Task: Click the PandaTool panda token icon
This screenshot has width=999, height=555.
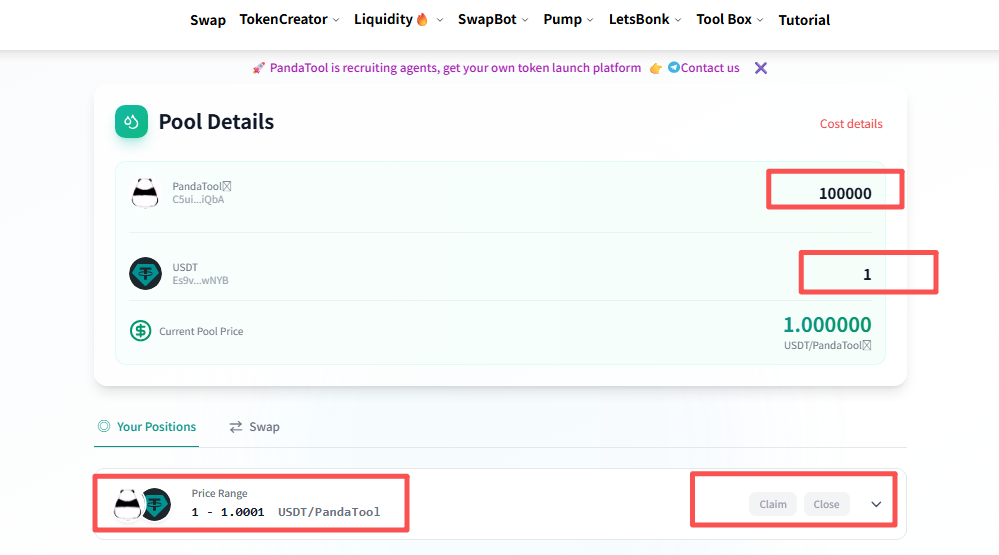Action: tap(145, 192)
